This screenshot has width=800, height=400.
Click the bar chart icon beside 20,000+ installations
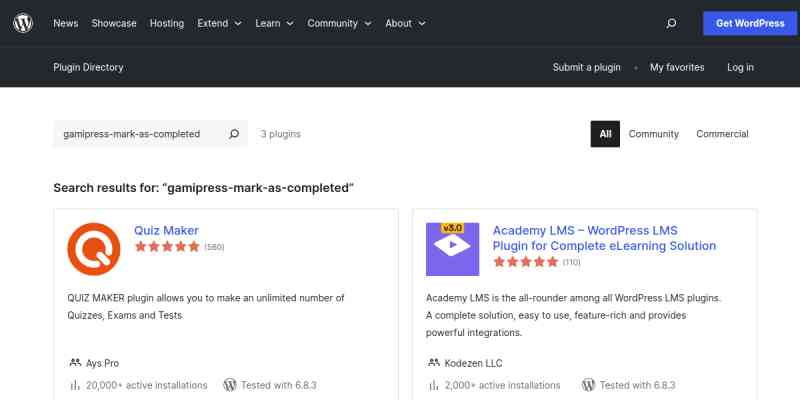pyautogui.click(x=75, y=385)
